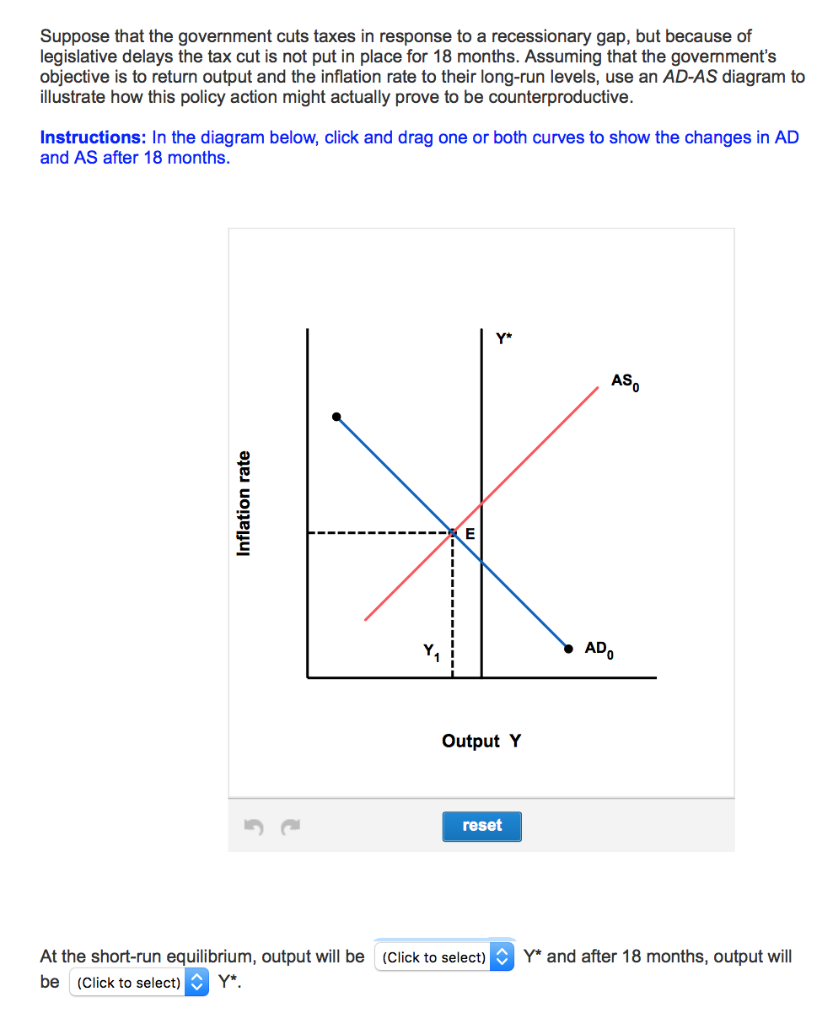Click the equilibrium point labeled E
This screenshot has width=833, height=1024.
452,533
